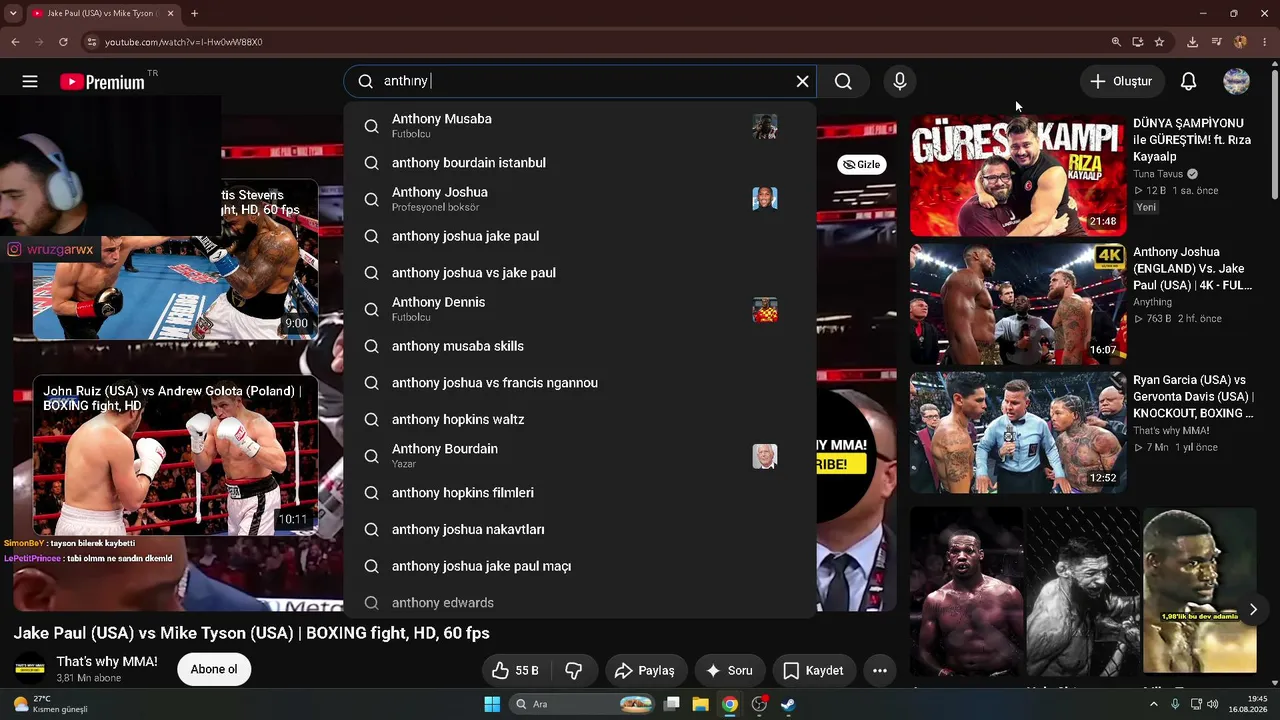This screenshot has width=1280, height=720.
Task: Go back in browser history
Action: (15, 42)
